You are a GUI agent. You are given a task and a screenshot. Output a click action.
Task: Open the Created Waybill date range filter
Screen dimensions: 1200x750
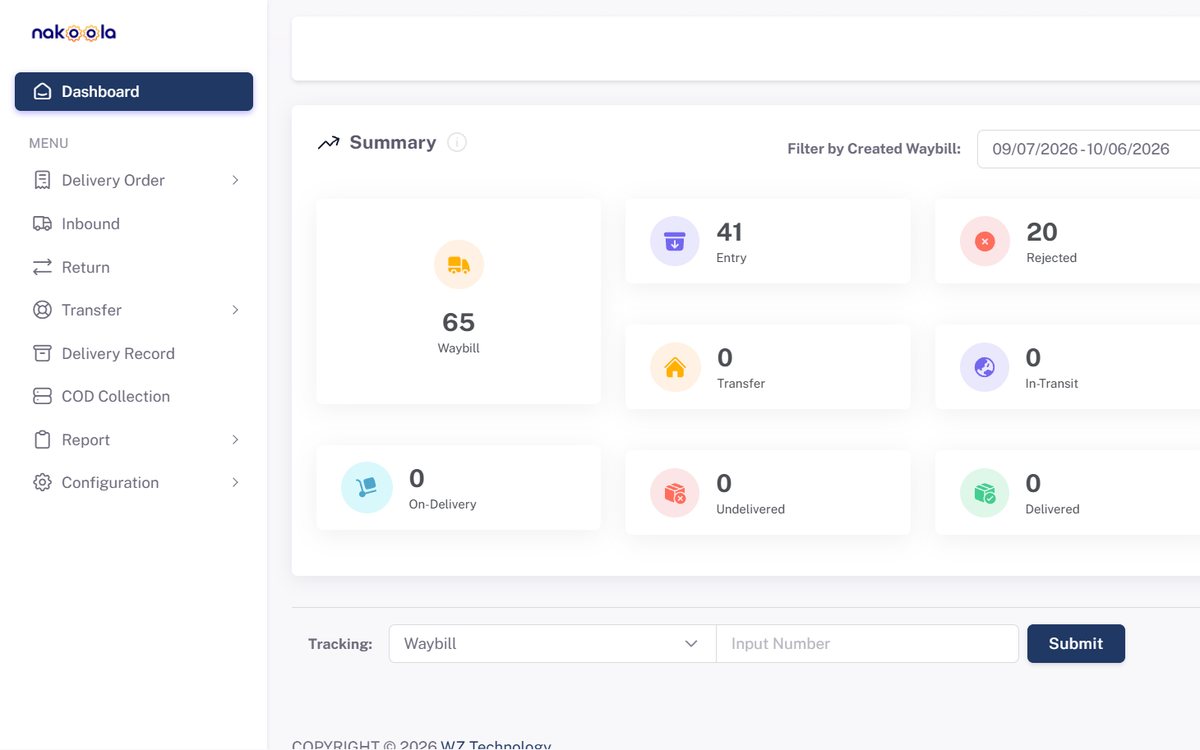(x=1088, y=149)
